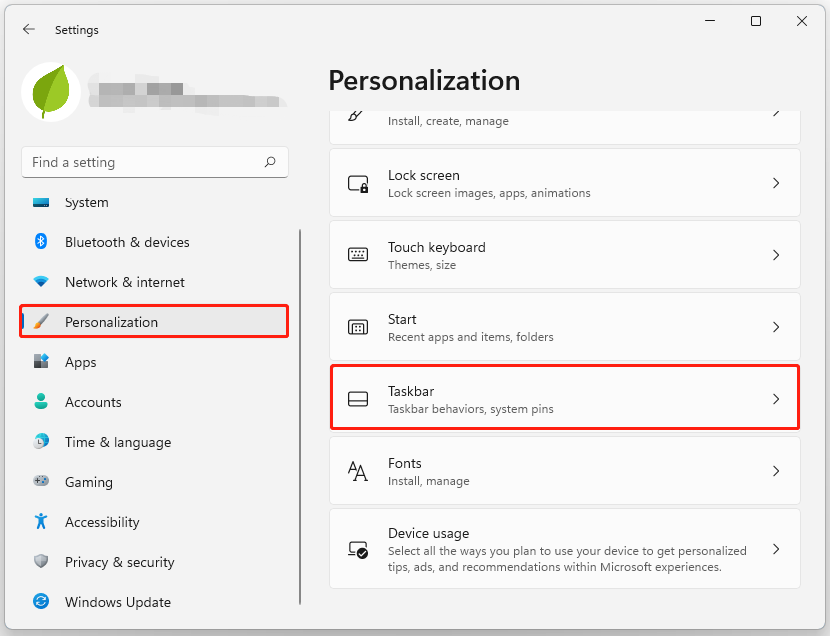Click the Touch keyboard icon
Screen dimensions: 830x636
358,255
